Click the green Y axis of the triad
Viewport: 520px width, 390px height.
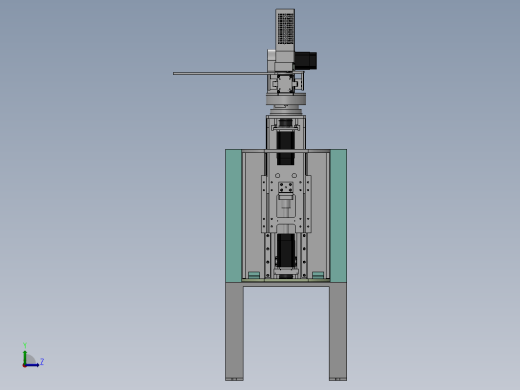click(x=25, y=357)
